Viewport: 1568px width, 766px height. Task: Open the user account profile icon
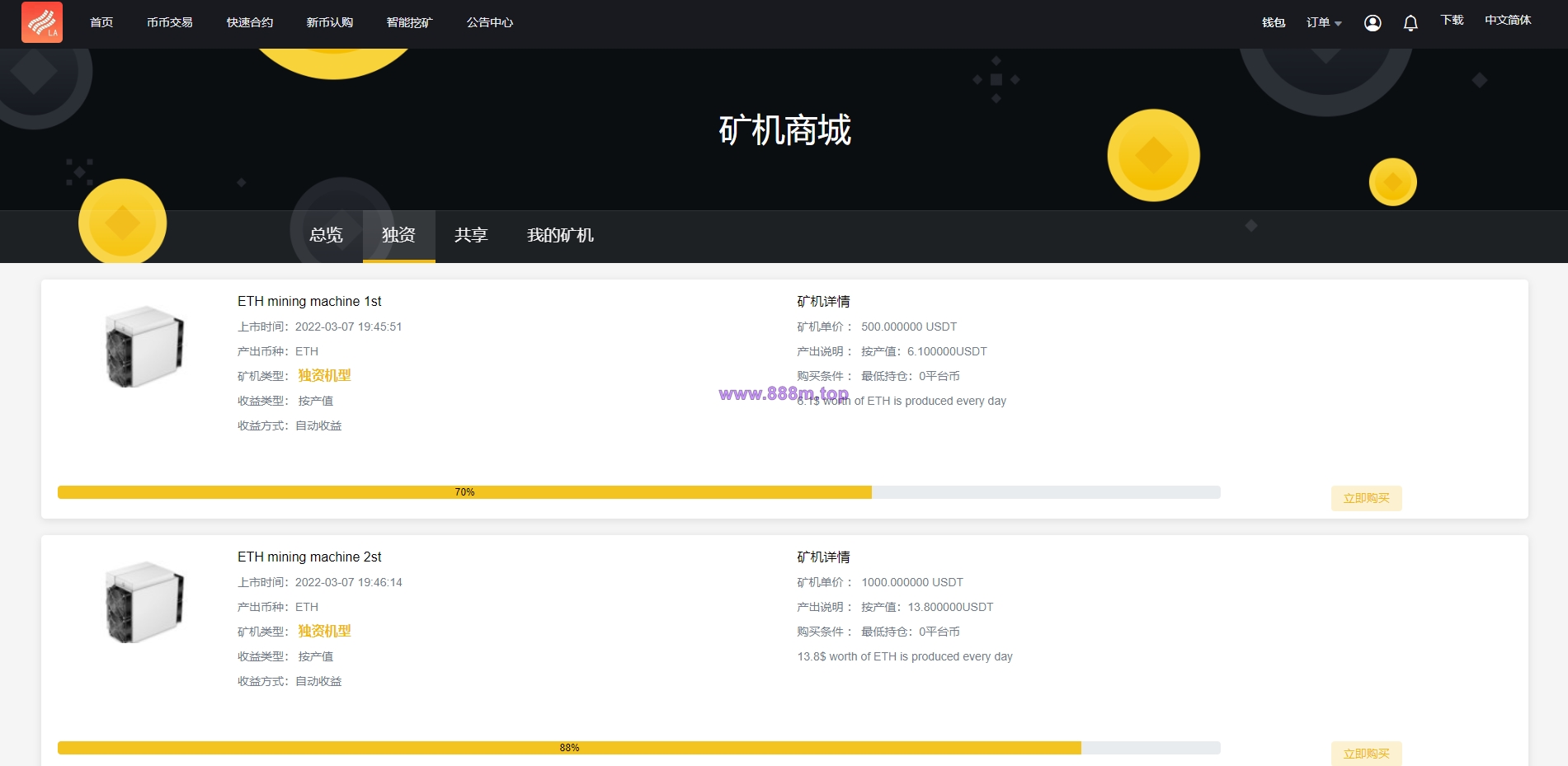pos(1373,23)
